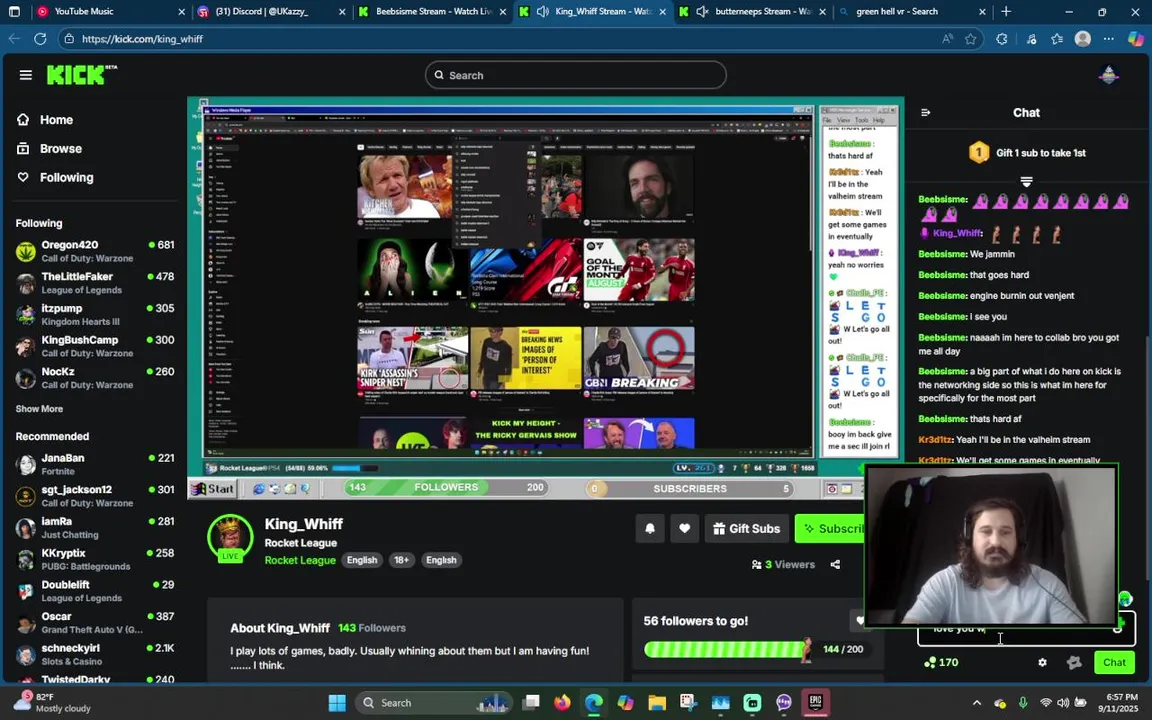Switch to the Discord browser tab
1152x720 pixels.
[x=271, y=12]
